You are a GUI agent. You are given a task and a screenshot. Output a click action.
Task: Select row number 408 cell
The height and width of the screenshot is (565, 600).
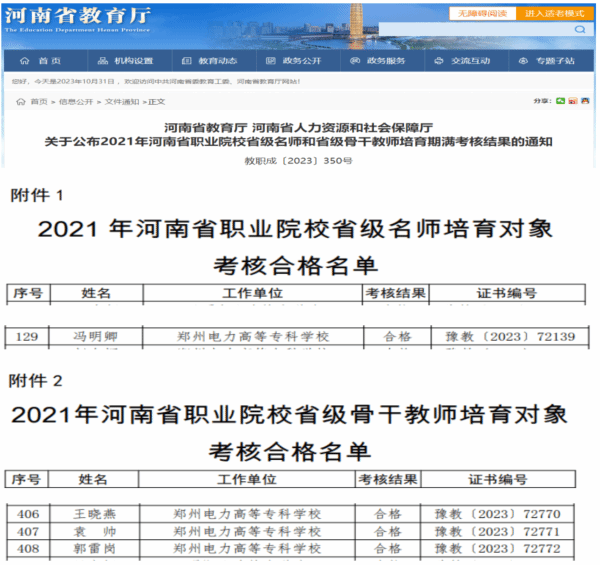coord(28,549)
